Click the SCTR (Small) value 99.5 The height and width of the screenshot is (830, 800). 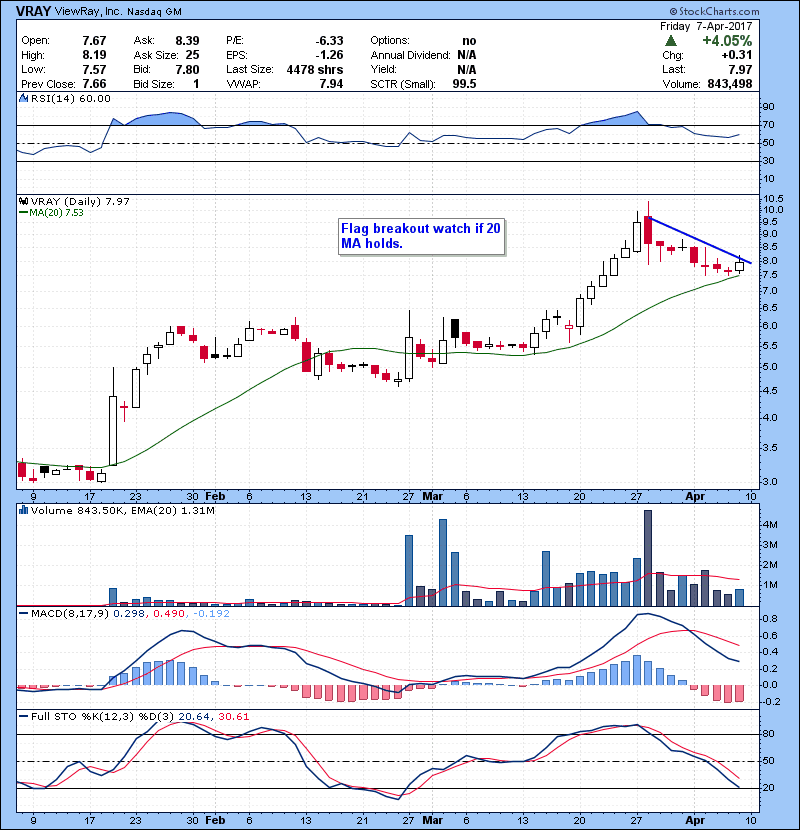(464, 84)
